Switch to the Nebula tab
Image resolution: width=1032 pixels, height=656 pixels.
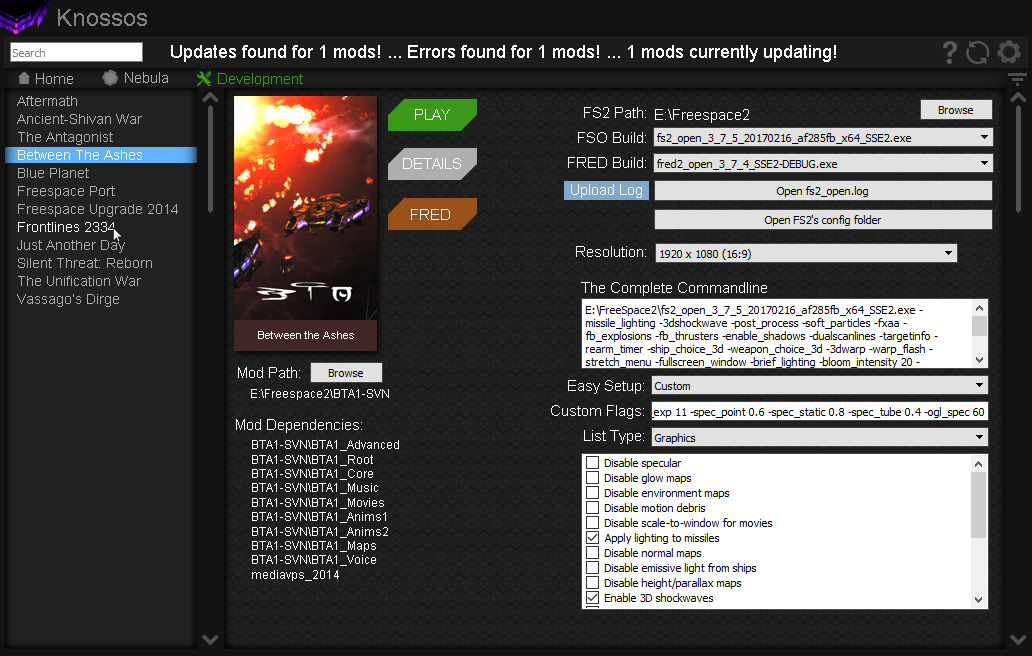click(136, 78)
